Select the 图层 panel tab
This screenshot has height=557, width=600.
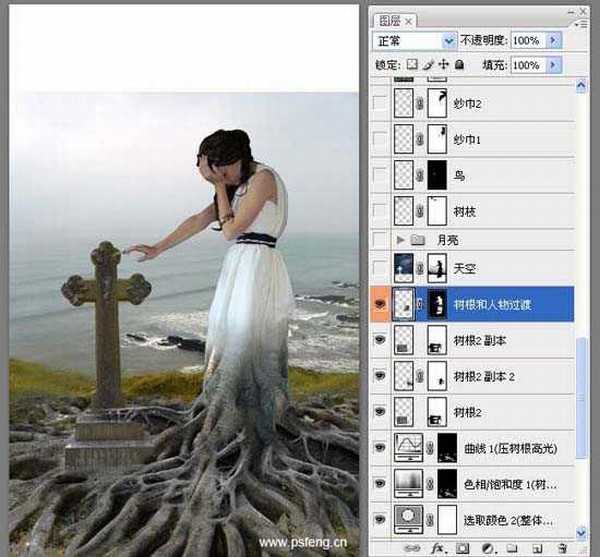(389, 19)
